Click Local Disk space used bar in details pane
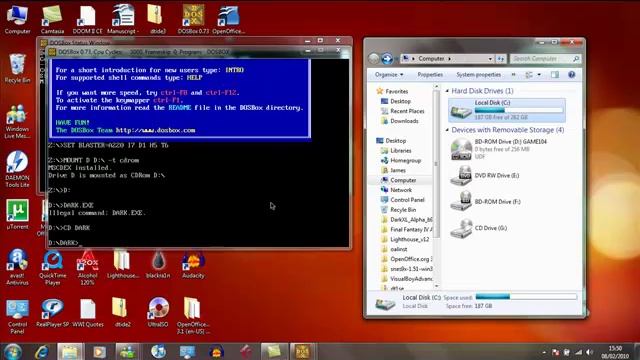This screenshot has height=360, width=640. (526, 297)
